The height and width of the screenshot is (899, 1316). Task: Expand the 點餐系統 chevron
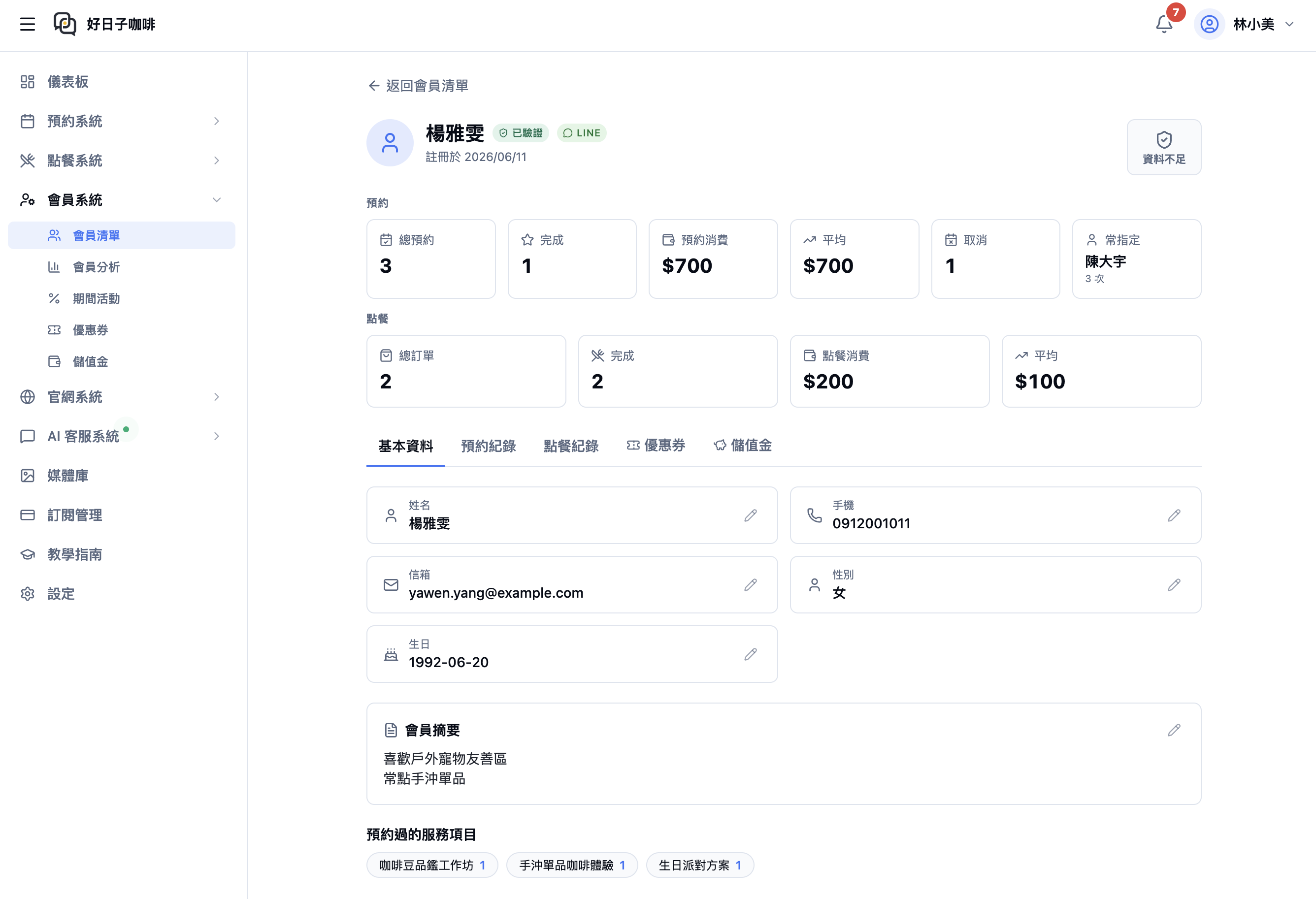coord(216,161)
